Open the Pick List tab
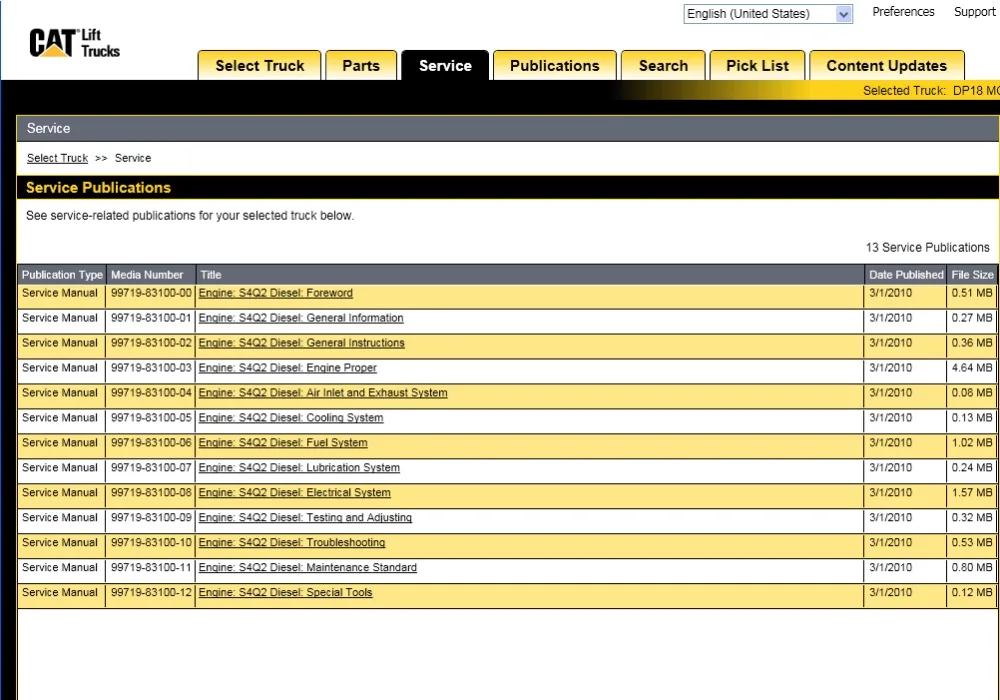The width and height of the screenshot is (1000, 700). coord(758,66)
